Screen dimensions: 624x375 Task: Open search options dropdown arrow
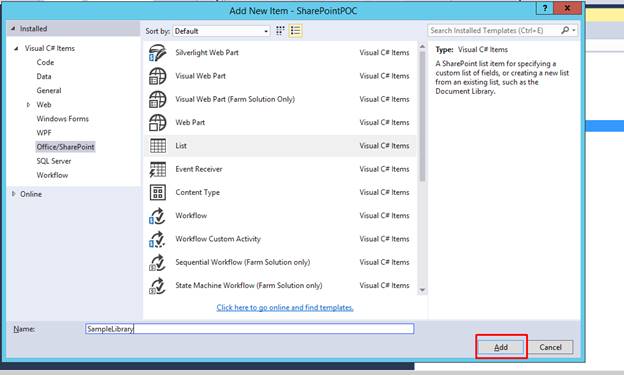(x=573, y=30)
